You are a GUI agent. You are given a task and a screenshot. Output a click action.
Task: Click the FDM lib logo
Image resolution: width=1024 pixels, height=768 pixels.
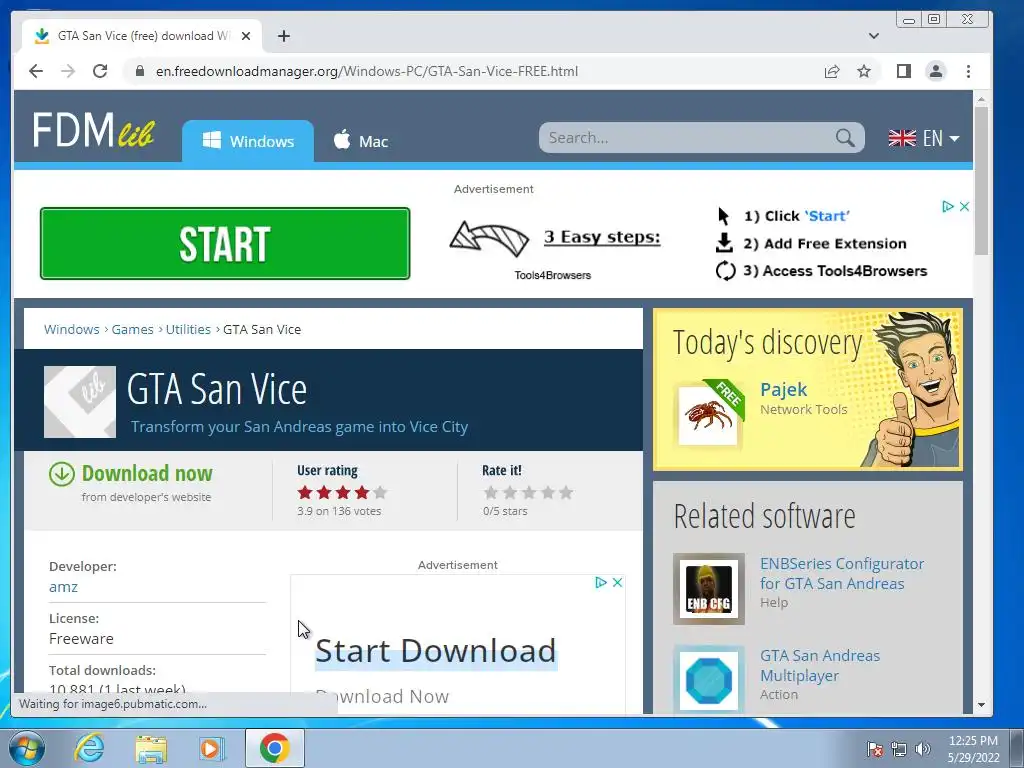coord(93,129)
